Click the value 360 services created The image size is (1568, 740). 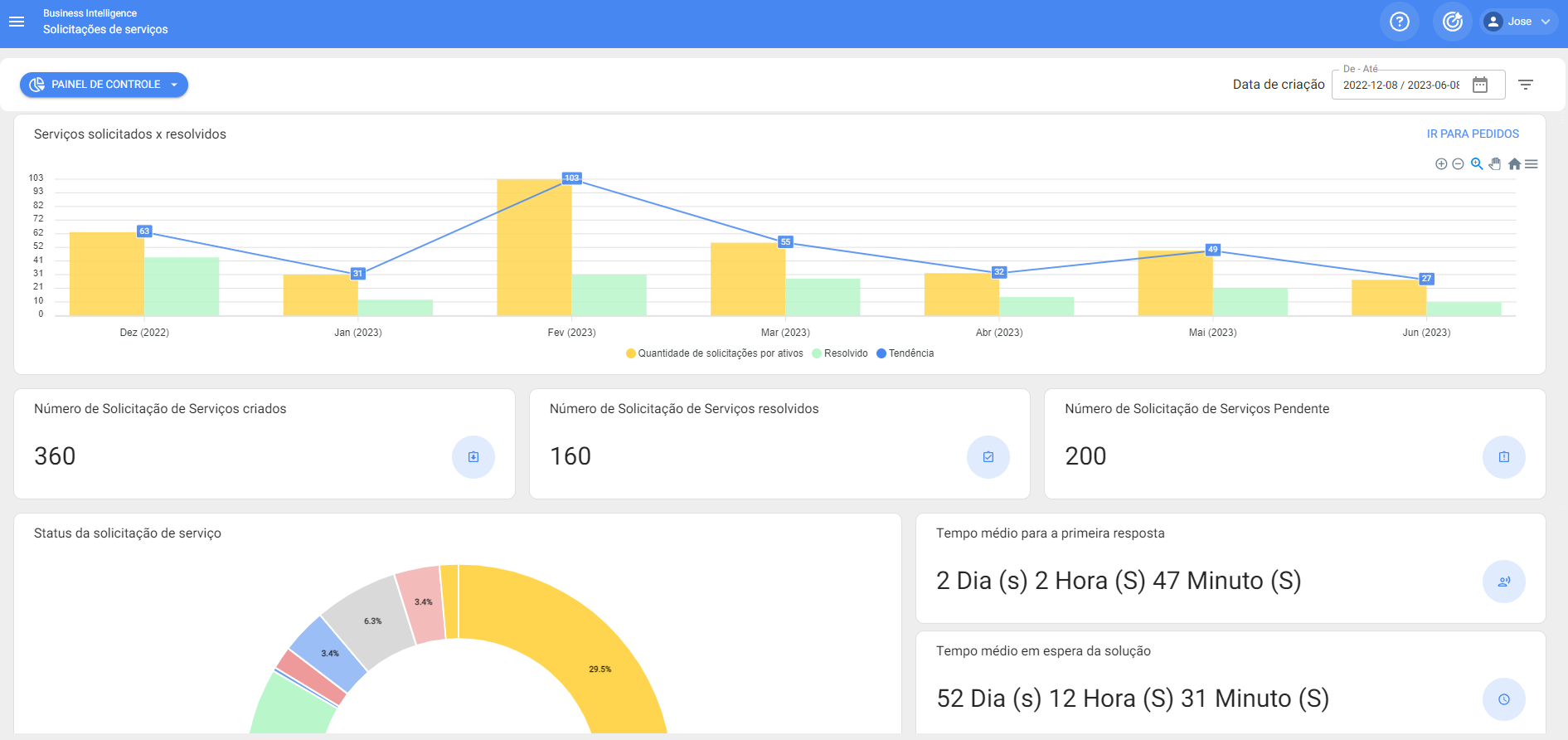point(55,456)
